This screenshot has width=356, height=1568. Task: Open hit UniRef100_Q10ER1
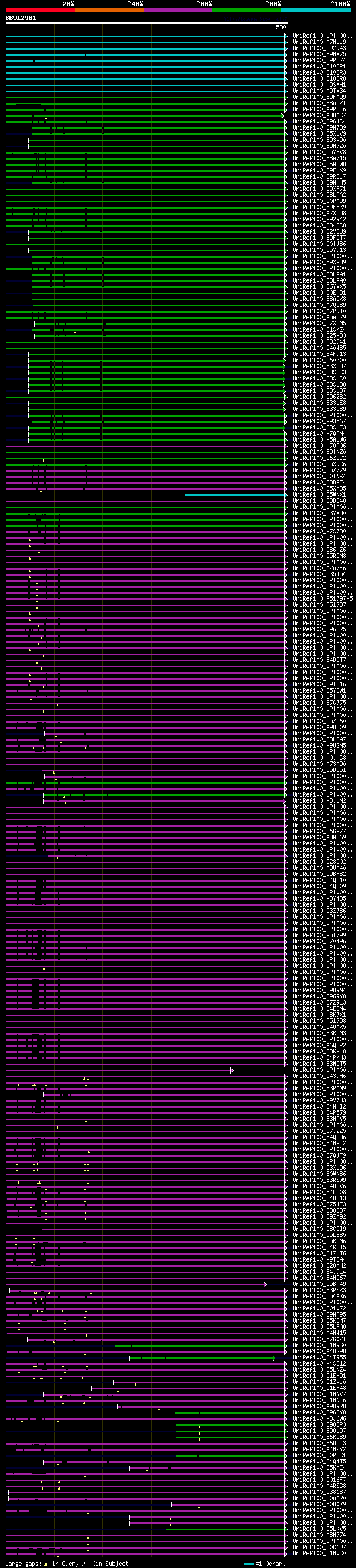coord(319,66)
